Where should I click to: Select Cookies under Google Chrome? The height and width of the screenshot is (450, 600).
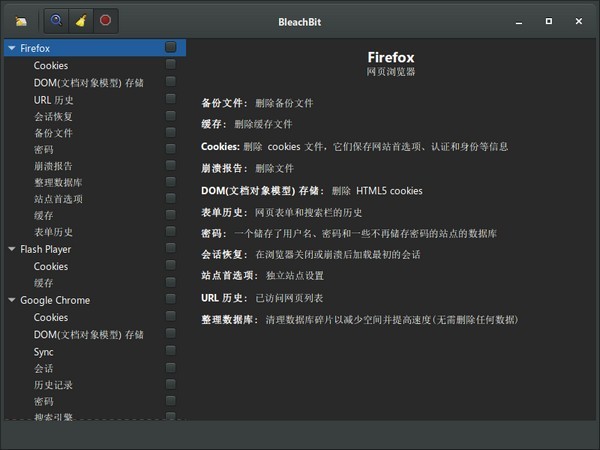(x=95, y=317)
